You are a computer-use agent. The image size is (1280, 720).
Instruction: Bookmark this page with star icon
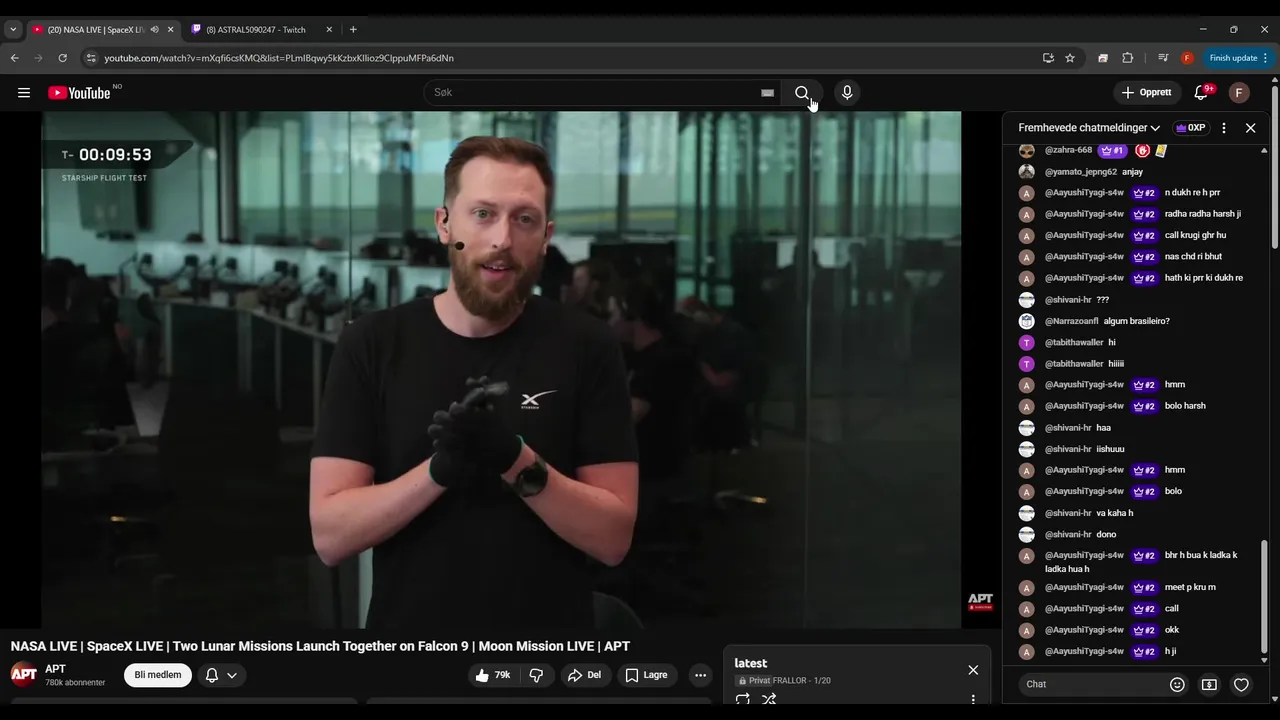1070,58
